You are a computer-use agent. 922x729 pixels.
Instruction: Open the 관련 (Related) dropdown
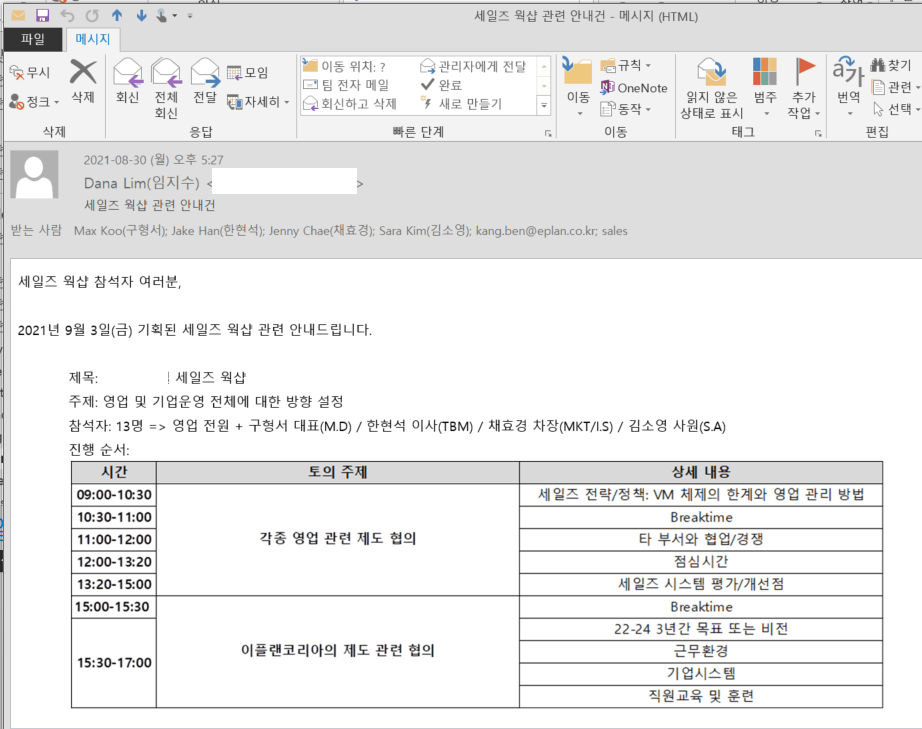click(x=894, y=87)
